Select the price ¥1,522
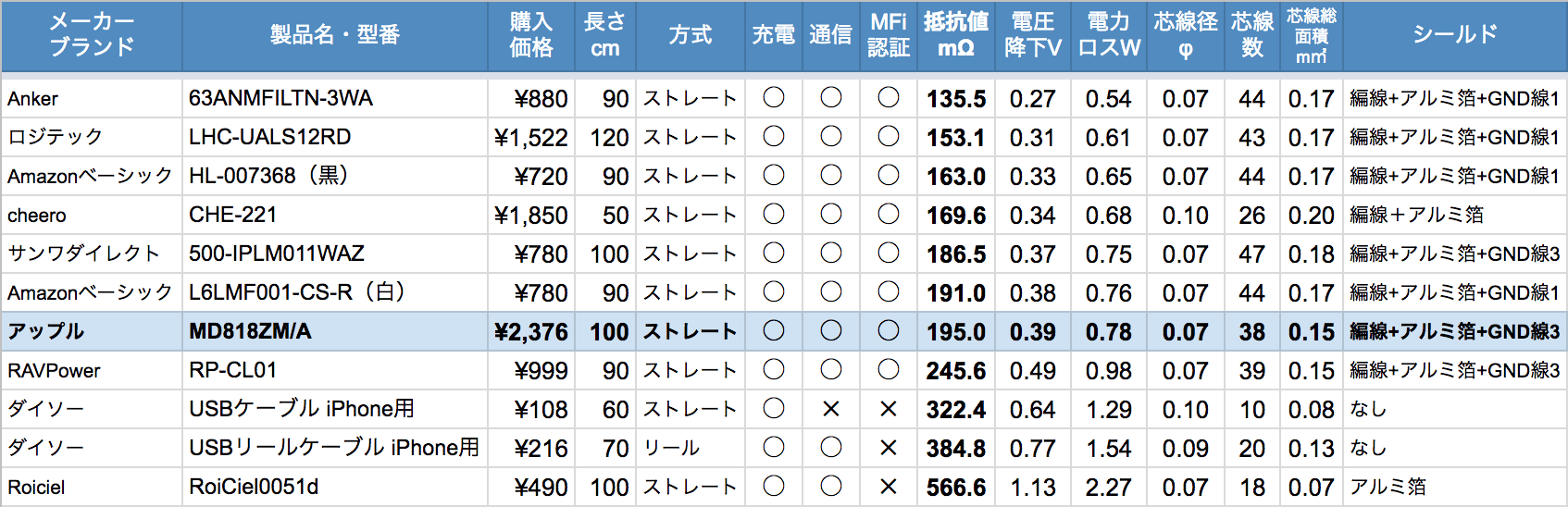The height and width of the screenshot is (507, 1568). coord(531,138)
